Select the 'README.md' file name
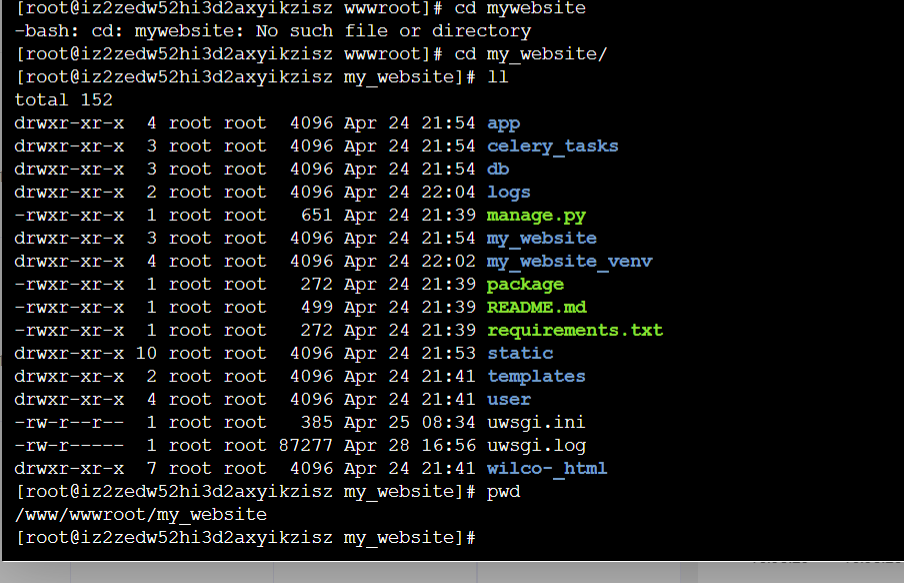 [x=536, y=307]
